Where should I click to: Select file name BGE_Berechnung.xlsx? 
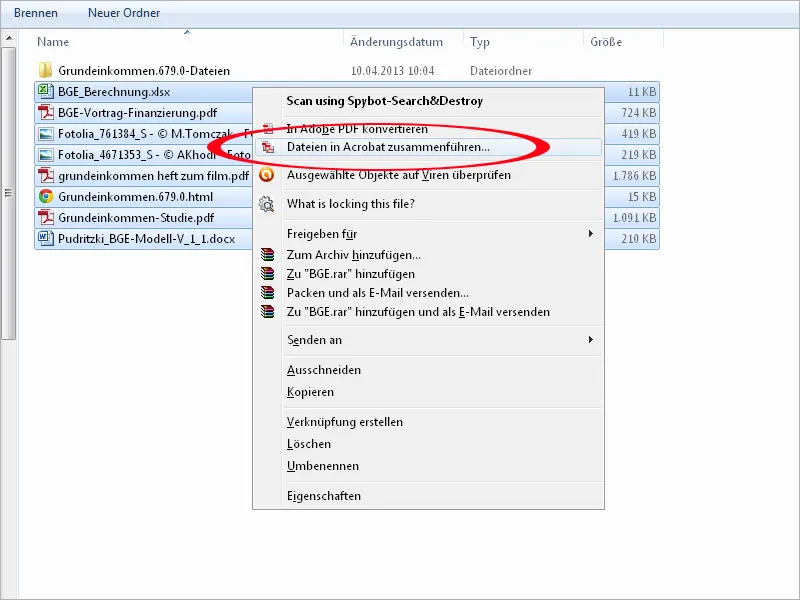114,92
